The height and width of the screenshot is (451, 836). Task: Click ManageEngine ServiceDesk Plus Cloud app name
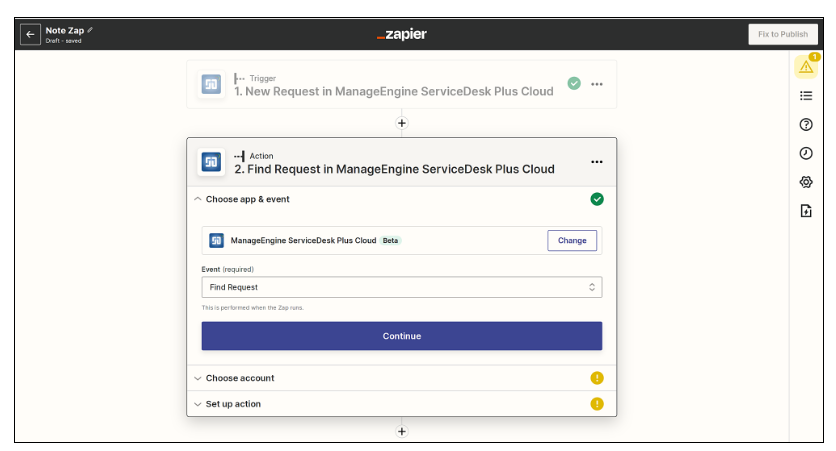[x=303, y=240]
